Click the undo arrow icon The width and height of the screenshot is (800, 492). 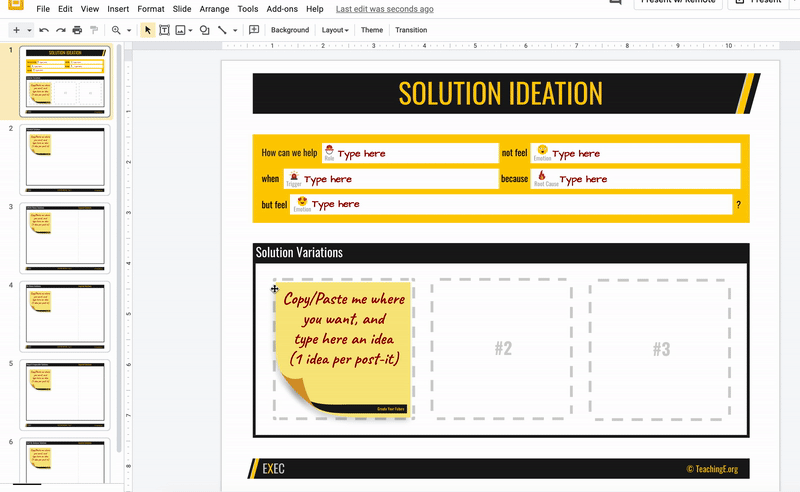click(44, 30)
